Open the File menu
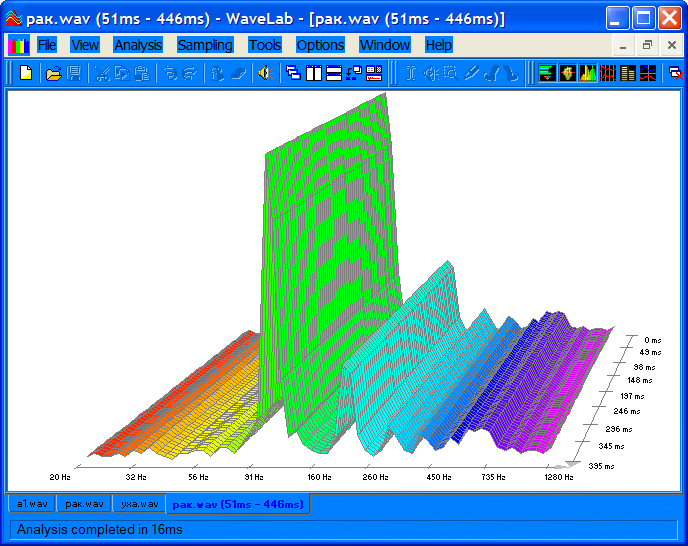The image size is (688, 546). (x=47, y=45)
